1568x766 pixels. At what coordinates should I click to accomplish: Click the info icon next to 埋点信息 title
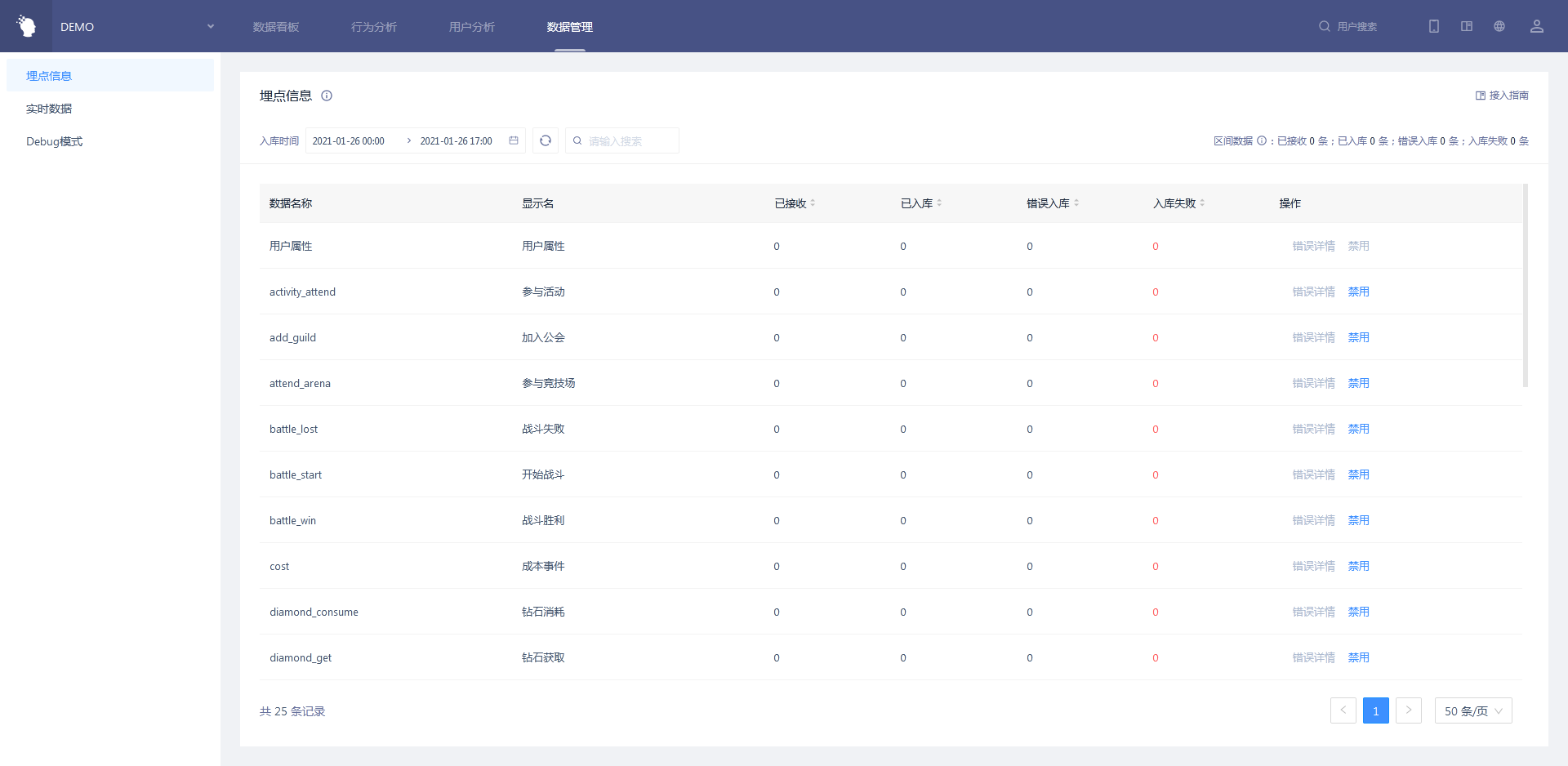[x=327, y=96]
